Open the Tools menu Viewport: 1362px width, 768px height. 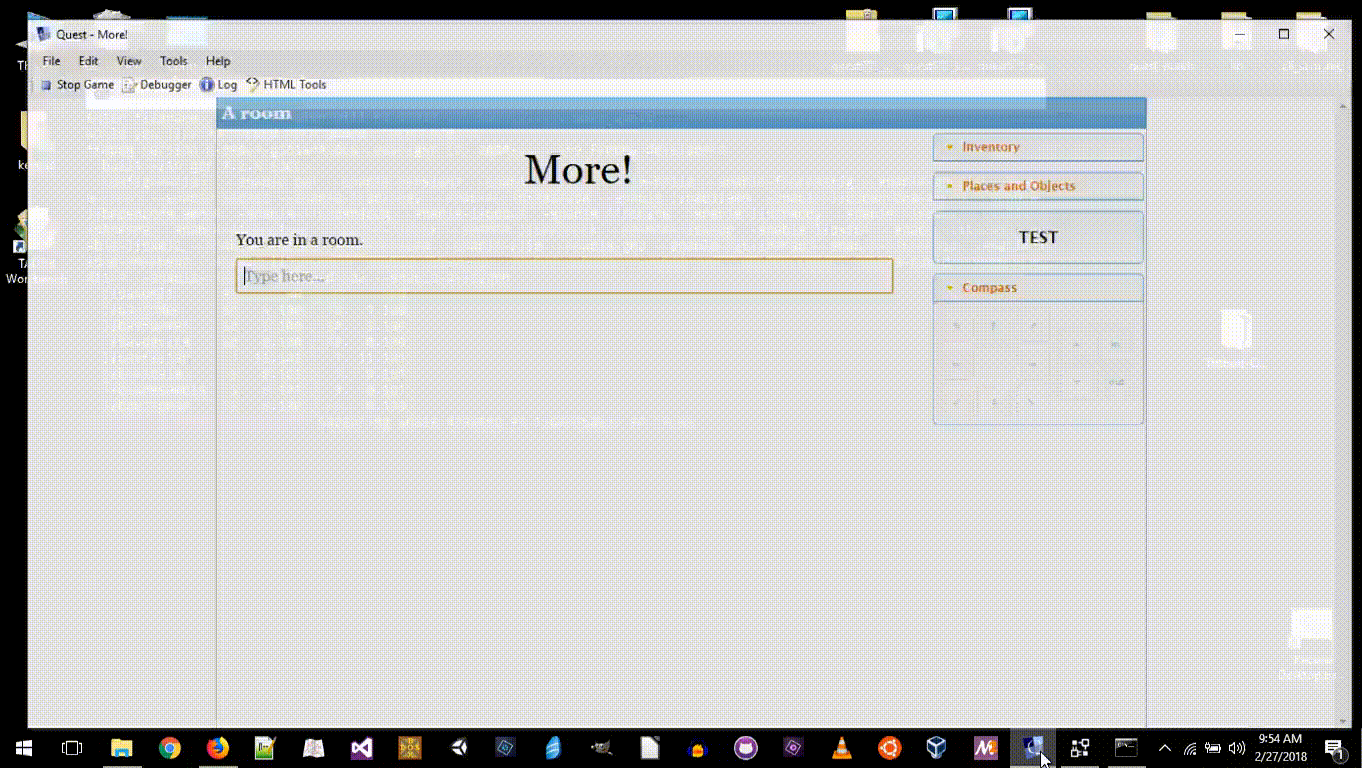pos(174,61)
